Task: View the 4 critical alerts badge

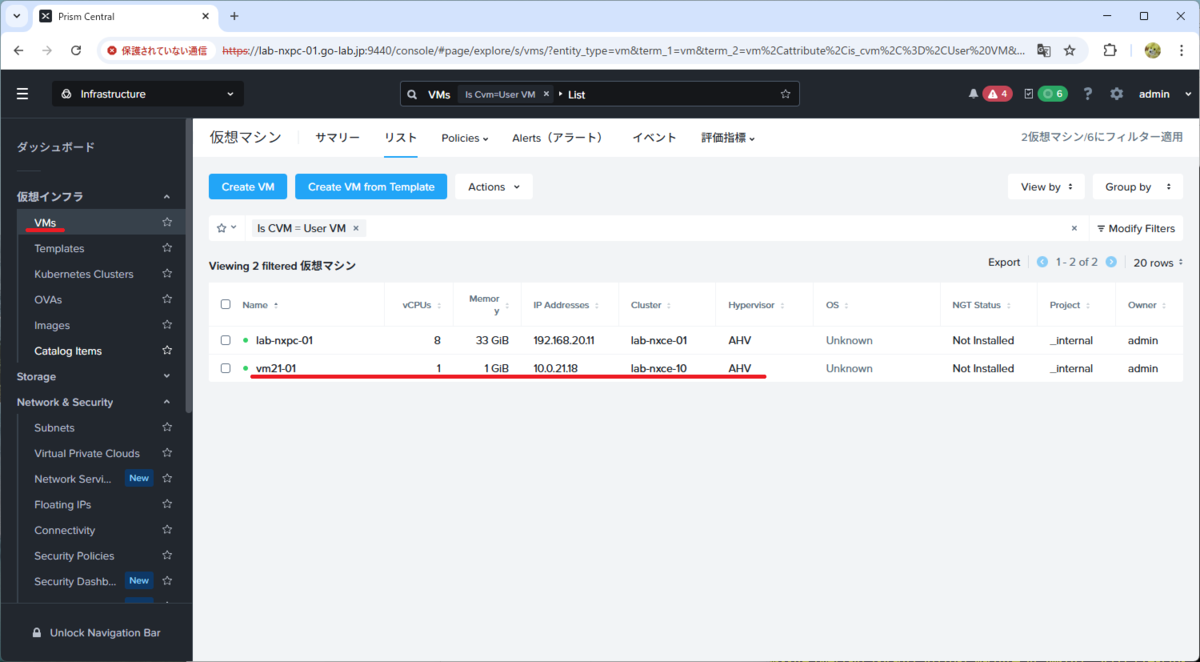Action: (998, 94)
